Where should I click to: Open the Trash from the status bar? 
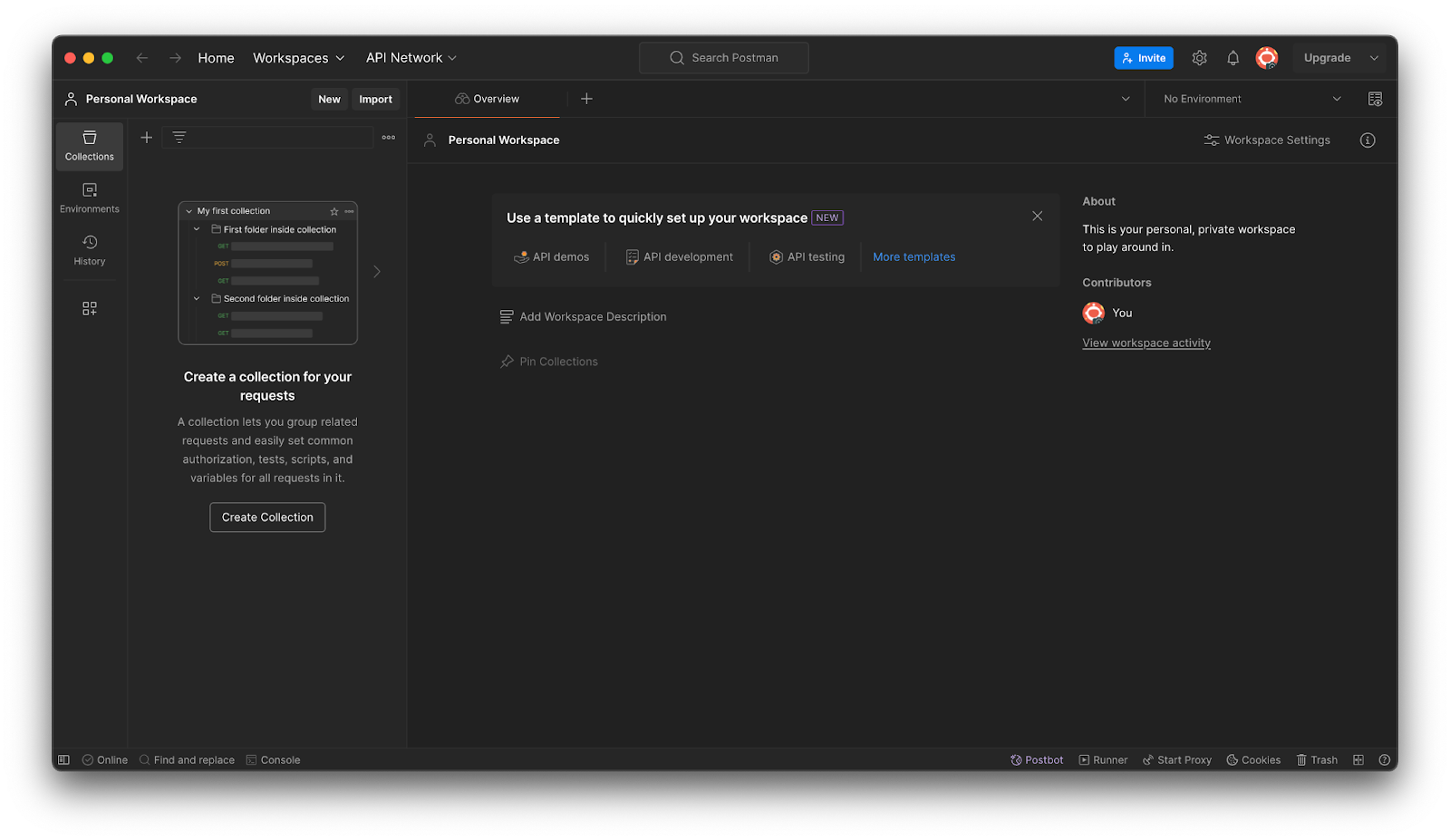pos(1317,759)
